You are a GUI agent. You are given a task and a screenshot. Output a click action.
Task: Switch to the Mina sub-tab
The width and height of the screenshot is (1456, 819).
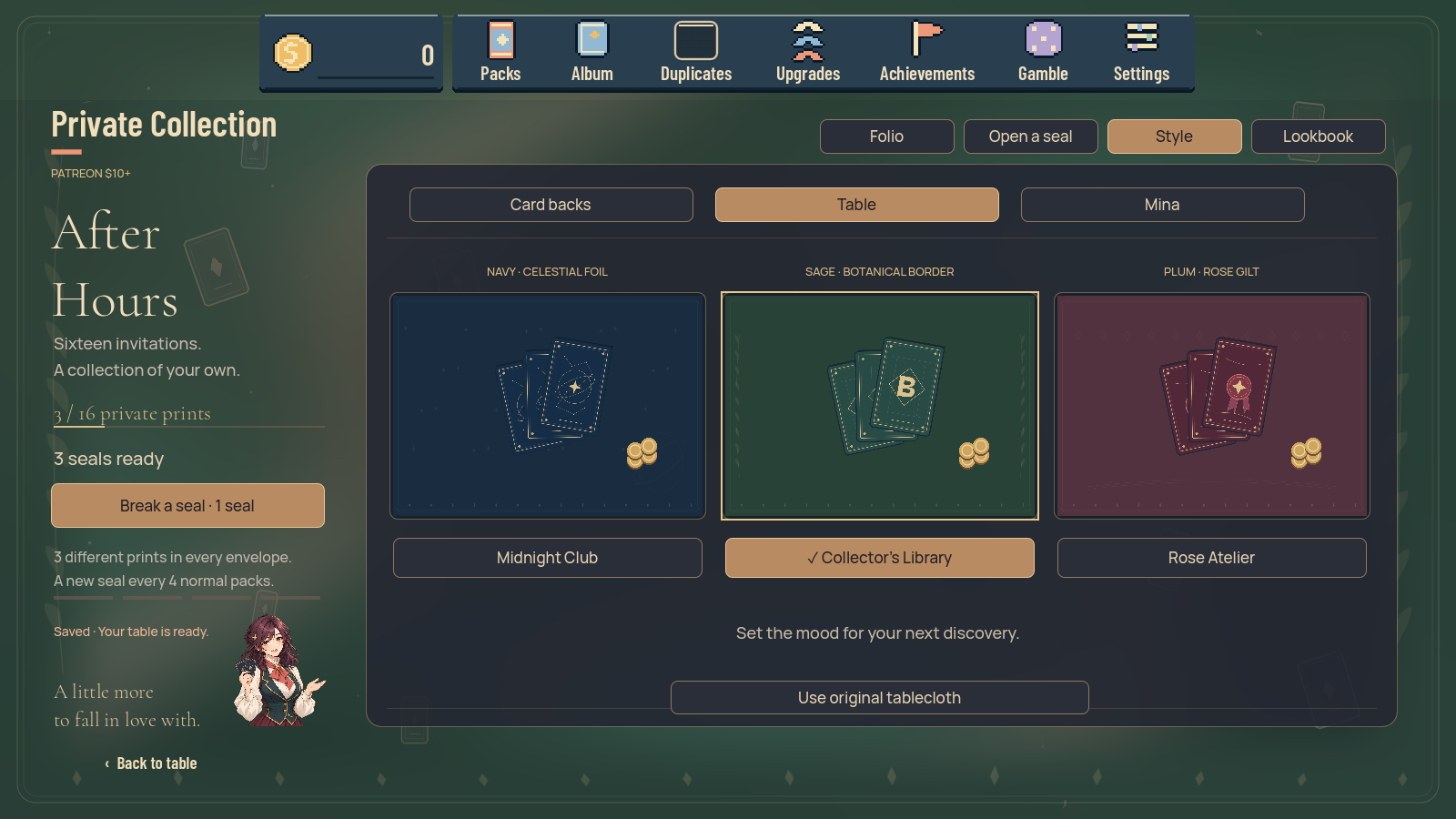tap(1163, 205)
